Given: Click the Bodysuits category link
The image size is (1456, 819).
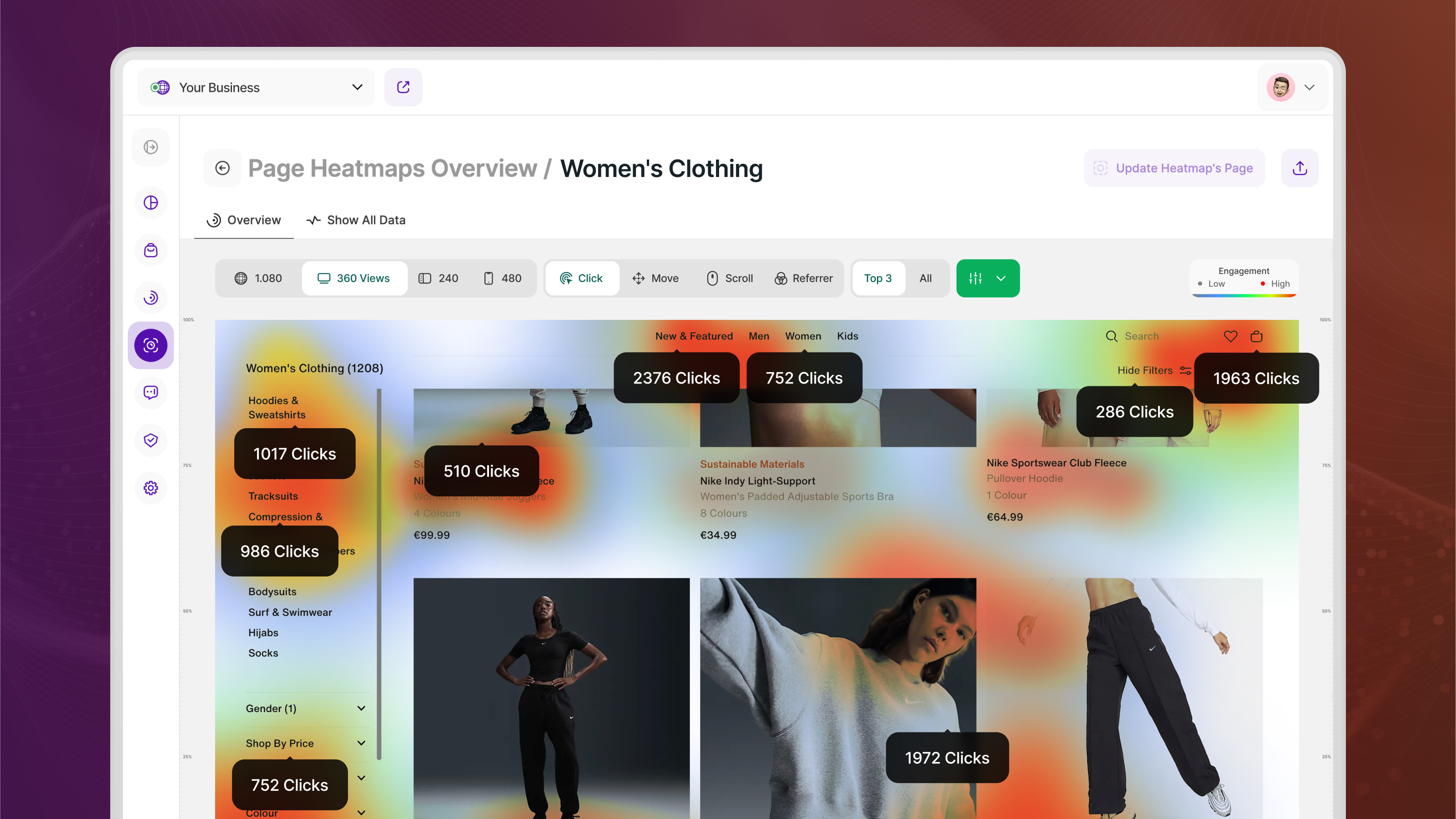Looking at the screenshot, I should click(x=272, y=591).
